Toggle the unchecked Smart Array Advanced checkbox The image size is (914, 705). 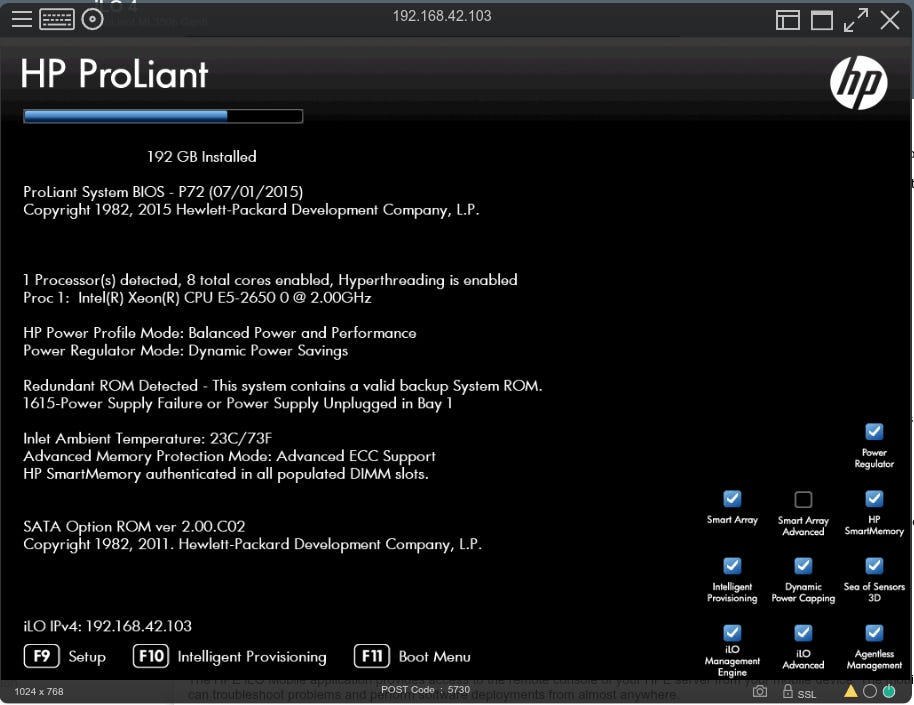(803, 499)
